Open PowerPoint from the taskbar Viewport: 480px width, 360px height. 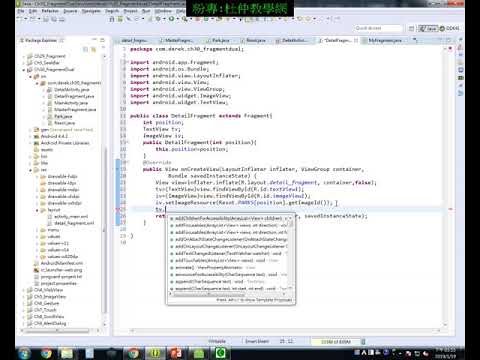click(x=175, y=353)
